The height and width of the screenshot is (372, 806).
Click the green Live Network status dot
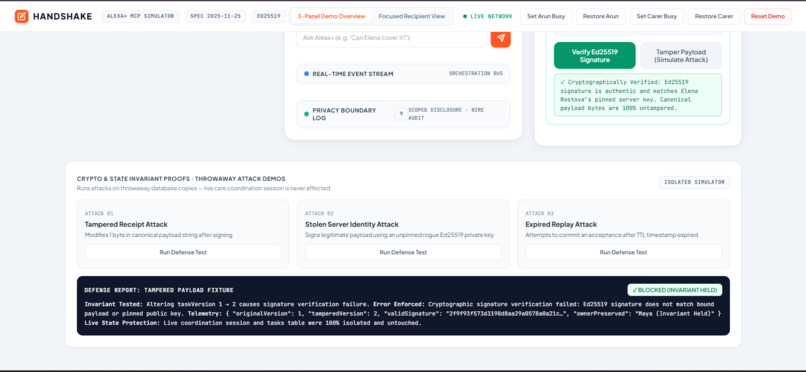tap(465, 16)
